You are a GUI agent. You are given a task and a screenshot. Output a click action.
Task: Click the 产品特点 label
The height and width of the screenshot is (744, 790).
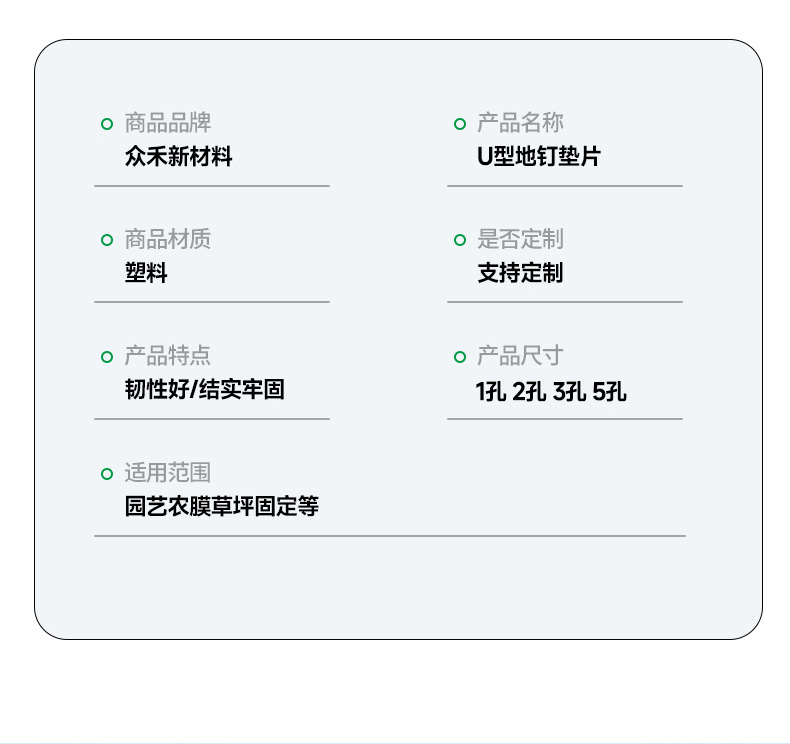[x=167, y=356]
